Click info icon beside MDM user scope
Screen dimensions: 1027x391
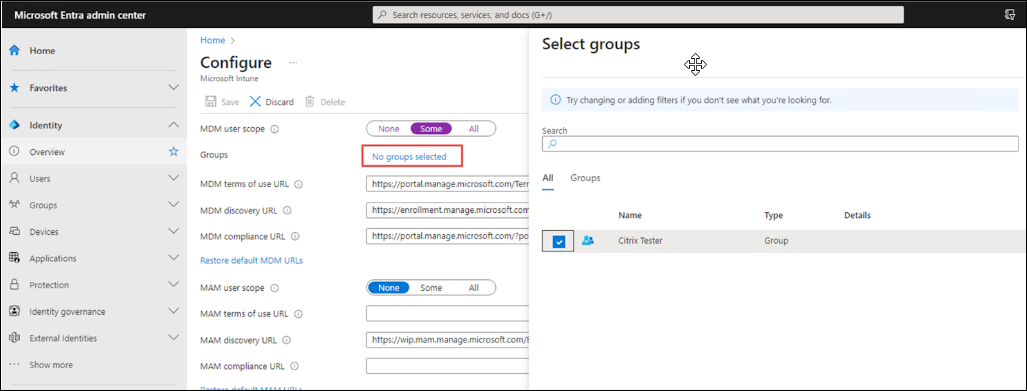click(274, 129)
